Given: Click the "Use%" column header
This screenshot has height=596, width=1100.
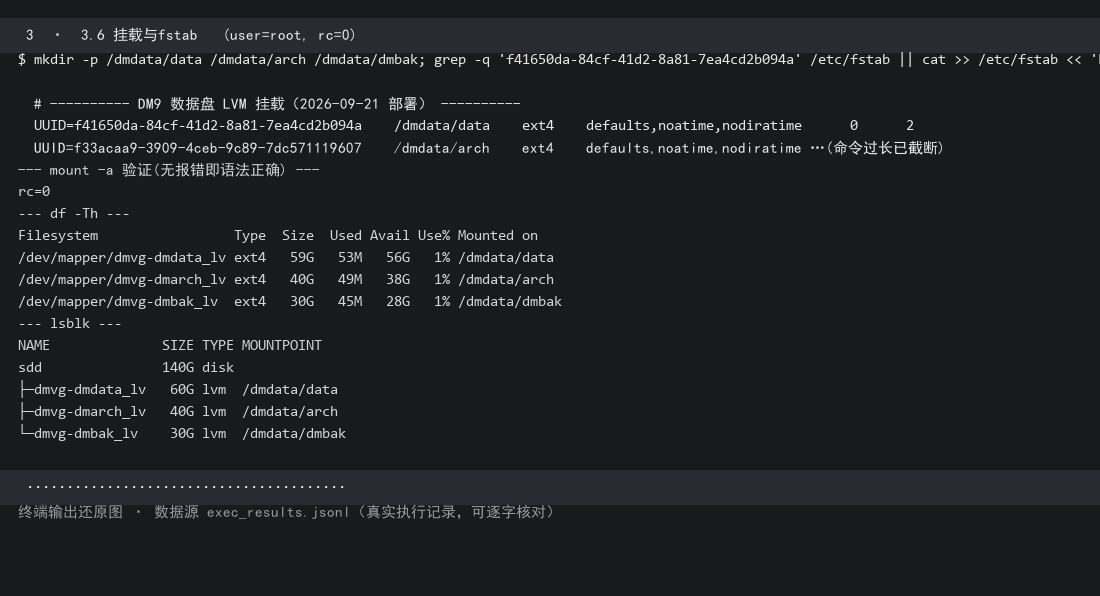Looking at the screenshot, I should (434, 236).
